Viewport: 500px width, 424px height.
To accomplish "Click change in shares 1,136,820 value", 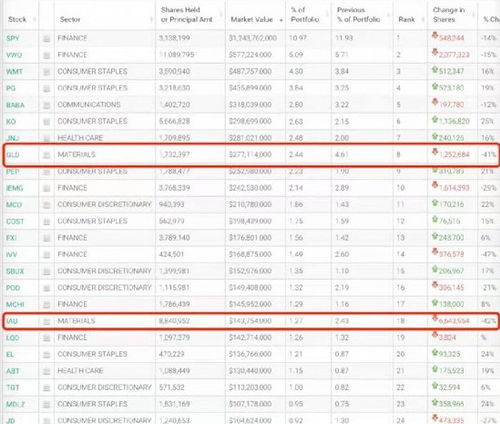I will point(454,121).
